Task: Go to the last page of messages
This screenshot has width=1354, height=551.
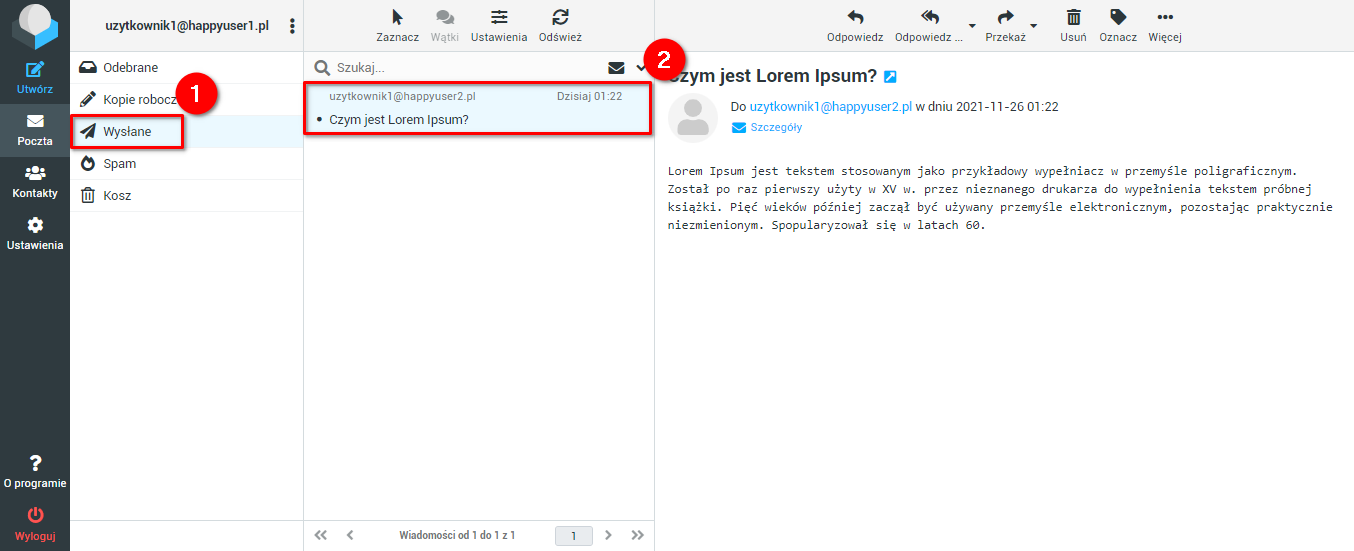Action: (x=638, y=536)
